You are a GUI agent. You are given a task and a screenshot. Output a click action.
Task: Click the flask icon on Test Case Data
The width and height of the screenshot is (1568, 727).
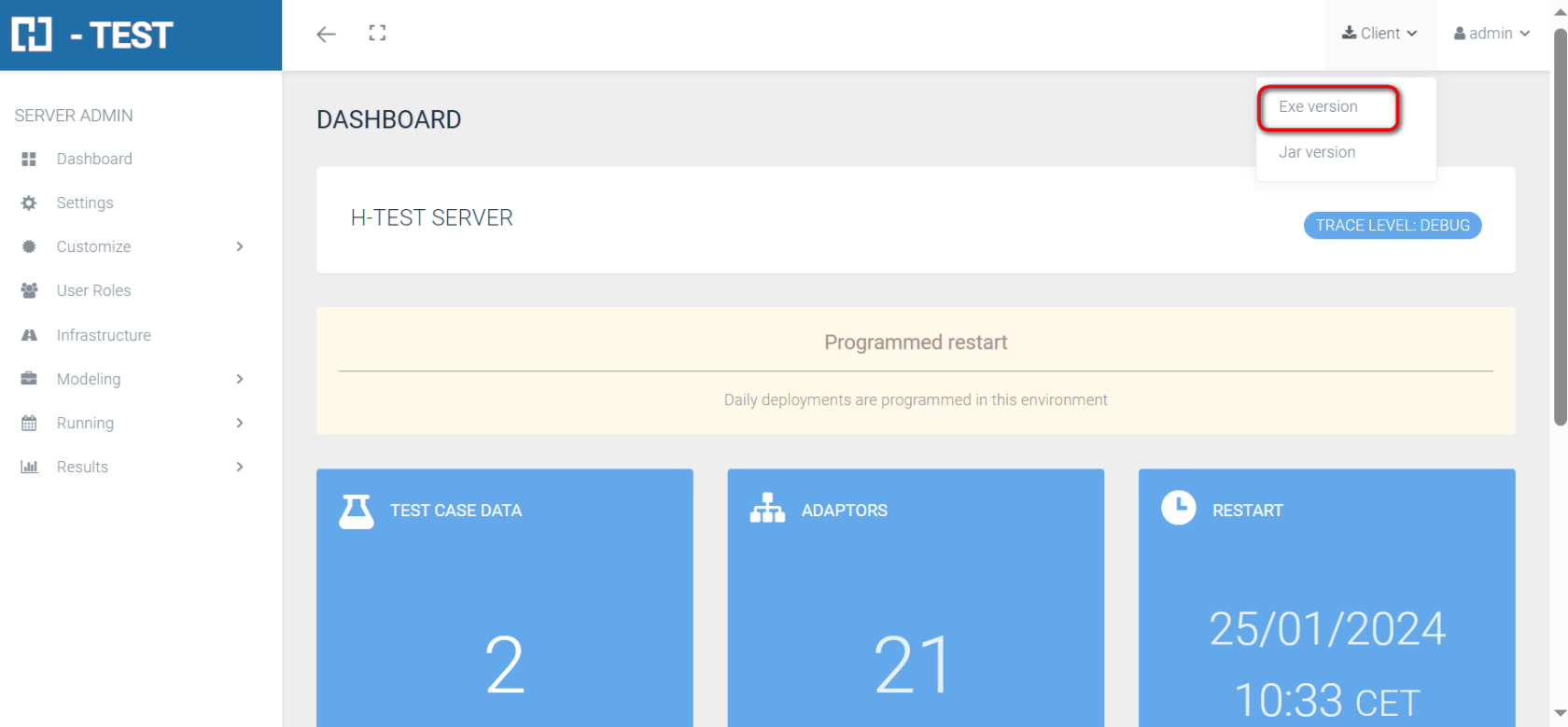click(356, 511)
